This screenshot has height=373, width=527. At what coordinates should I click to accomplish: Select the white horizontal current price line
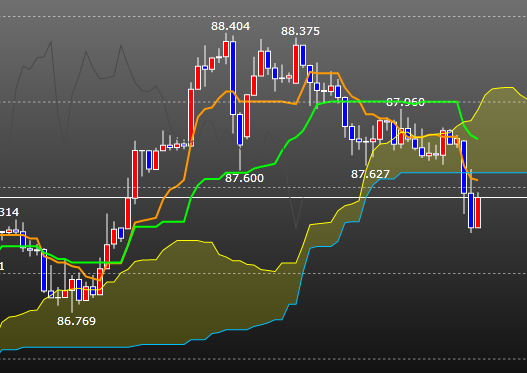264,197
